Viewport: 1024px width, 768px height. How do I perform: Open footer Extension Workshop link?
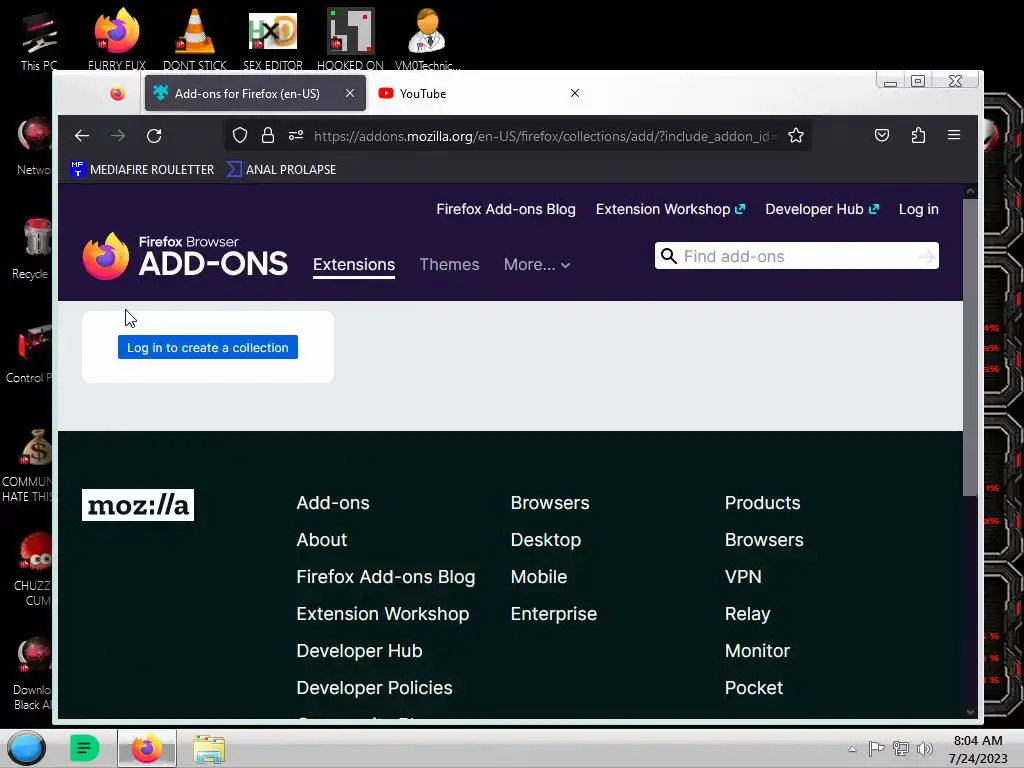click(x=383, y=614)
